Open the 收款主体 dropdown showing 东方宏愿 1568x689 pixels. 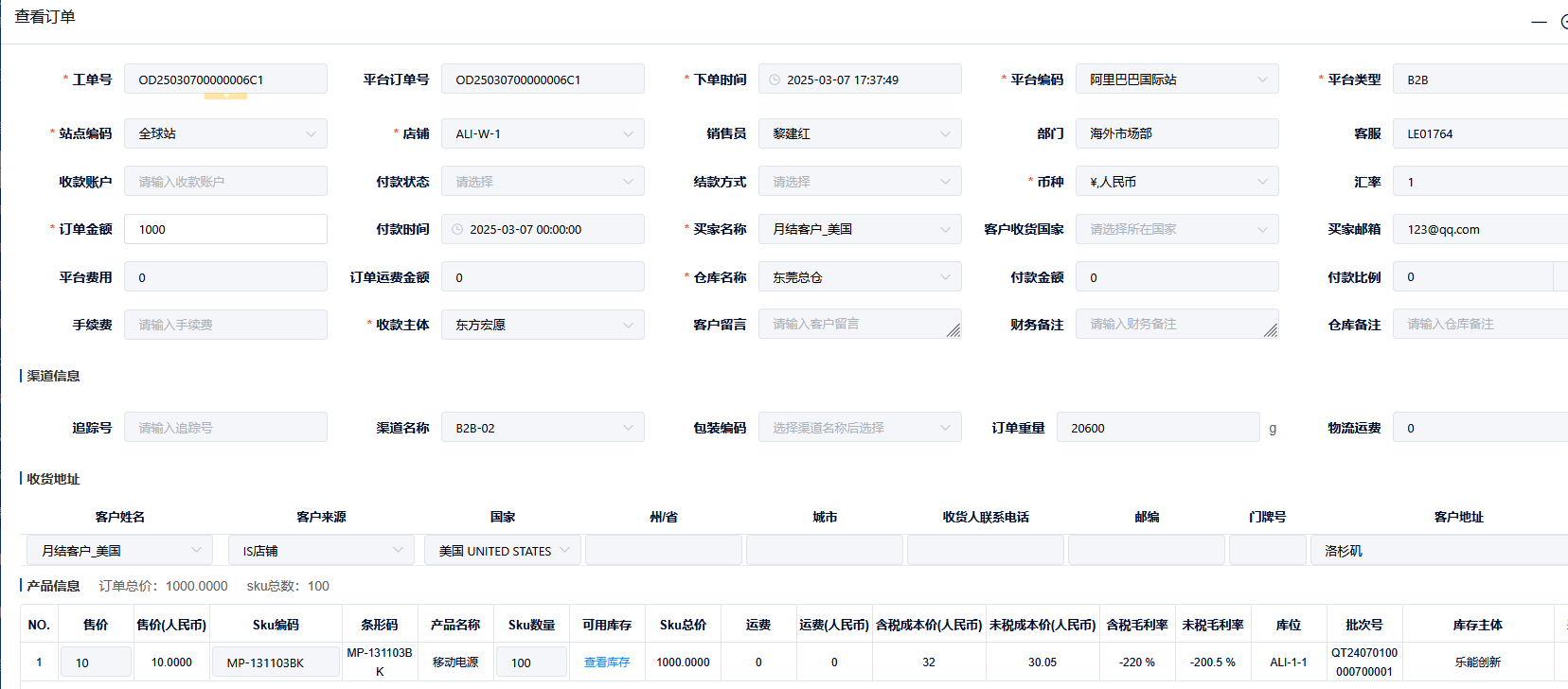click(543, 325)
